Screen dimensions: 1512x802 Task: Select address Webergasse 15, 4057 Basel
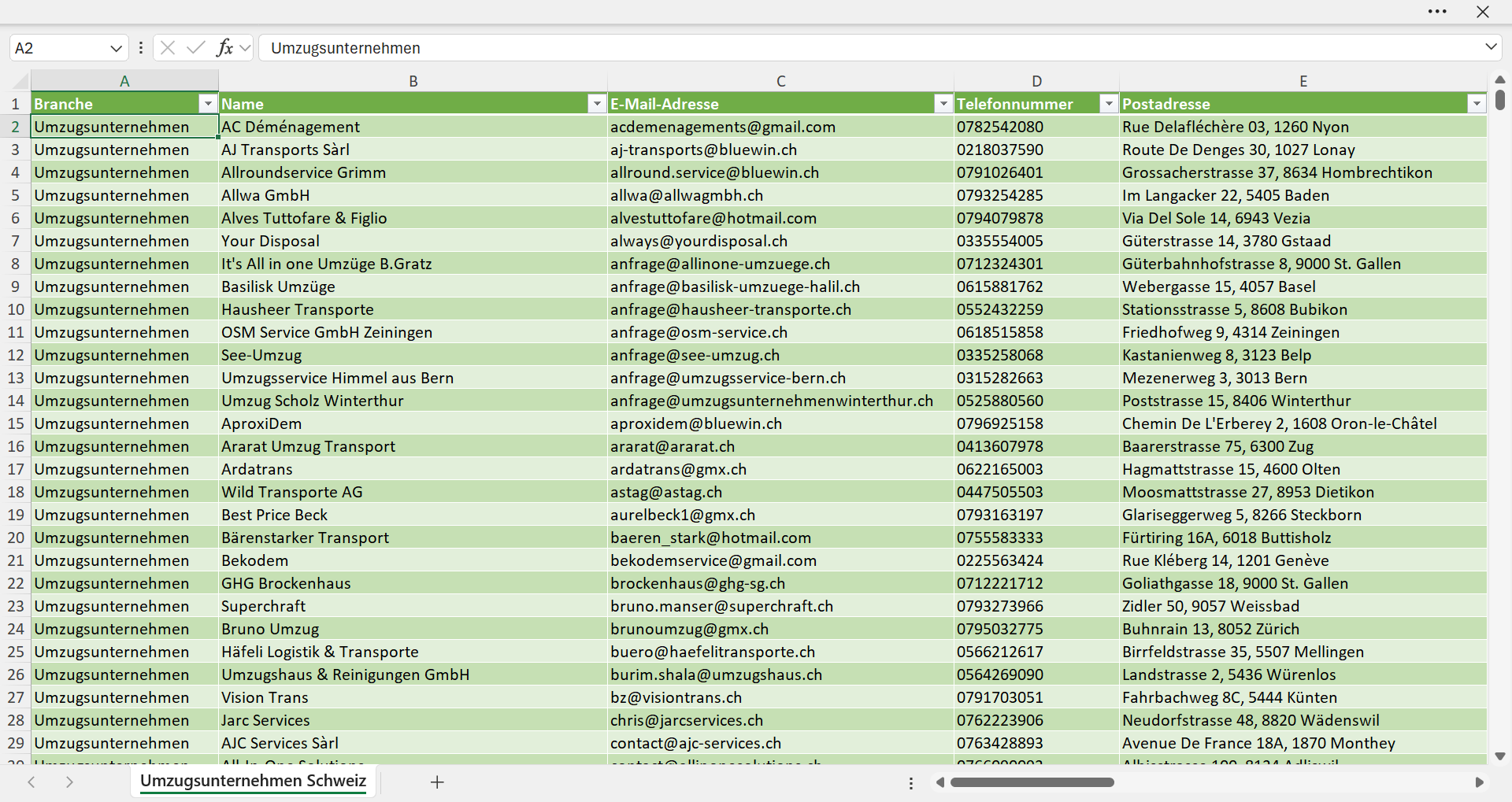(x=1303, y=286)
